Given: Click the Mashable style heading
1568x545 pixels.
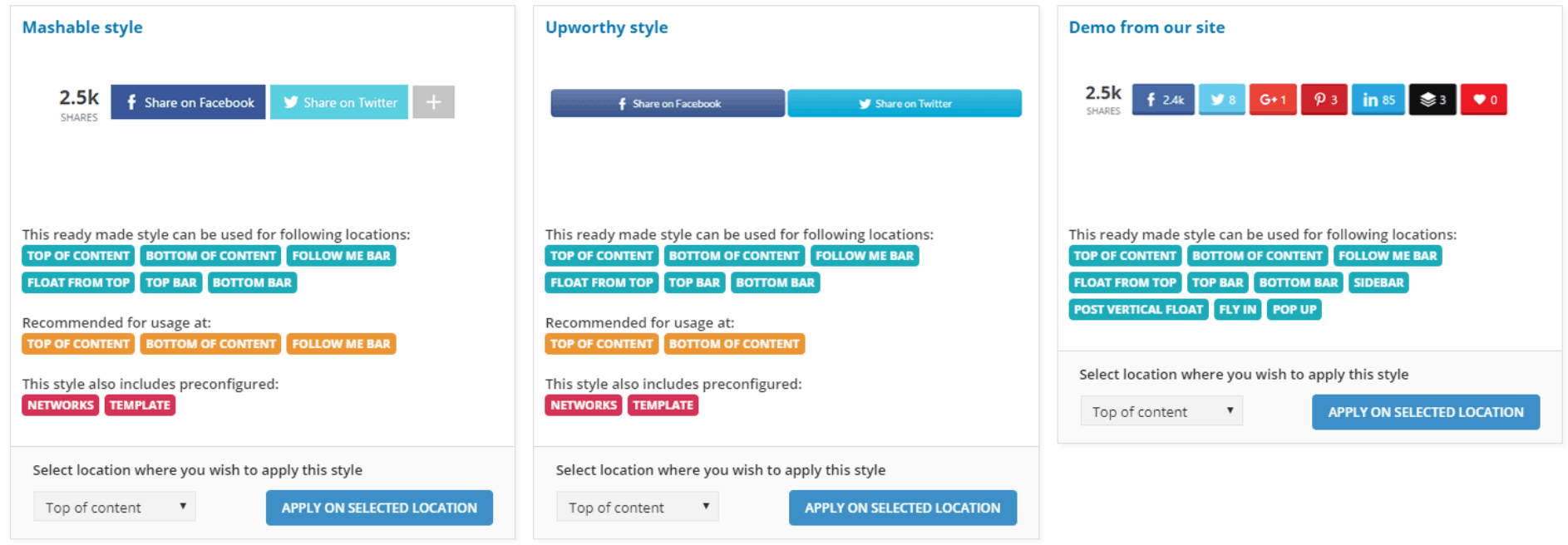Looking at the screenshot, I should tap(82, 27).
